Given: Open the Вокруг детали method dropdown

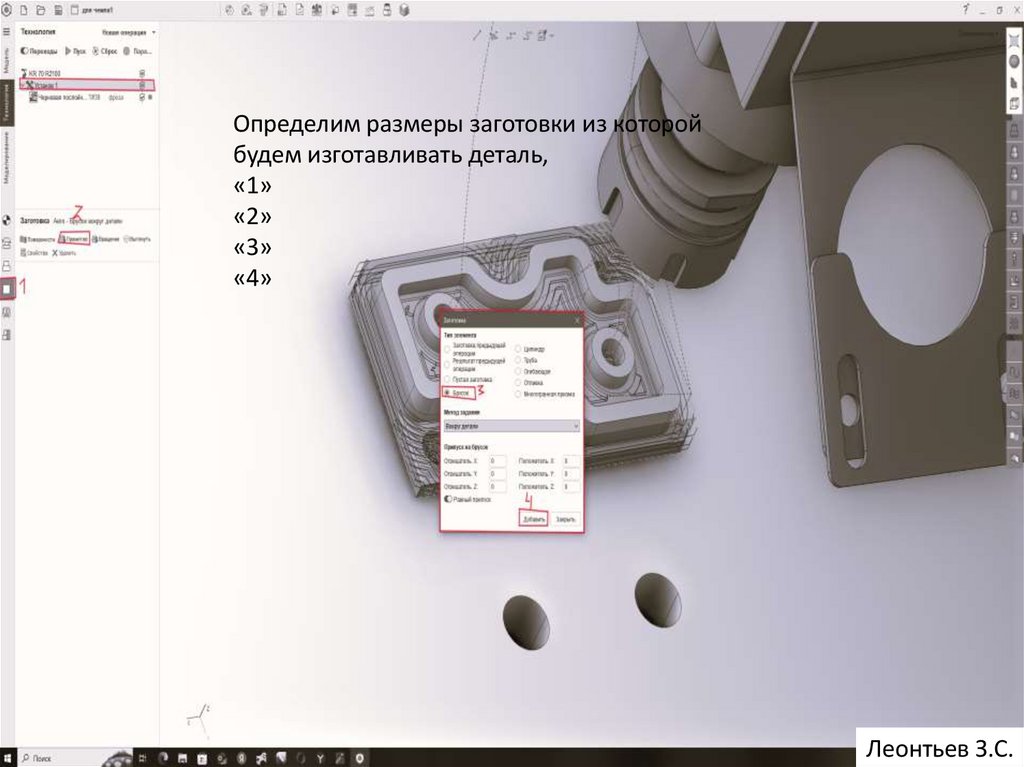Looking at the screenshot, I should (x=511, y=426).
